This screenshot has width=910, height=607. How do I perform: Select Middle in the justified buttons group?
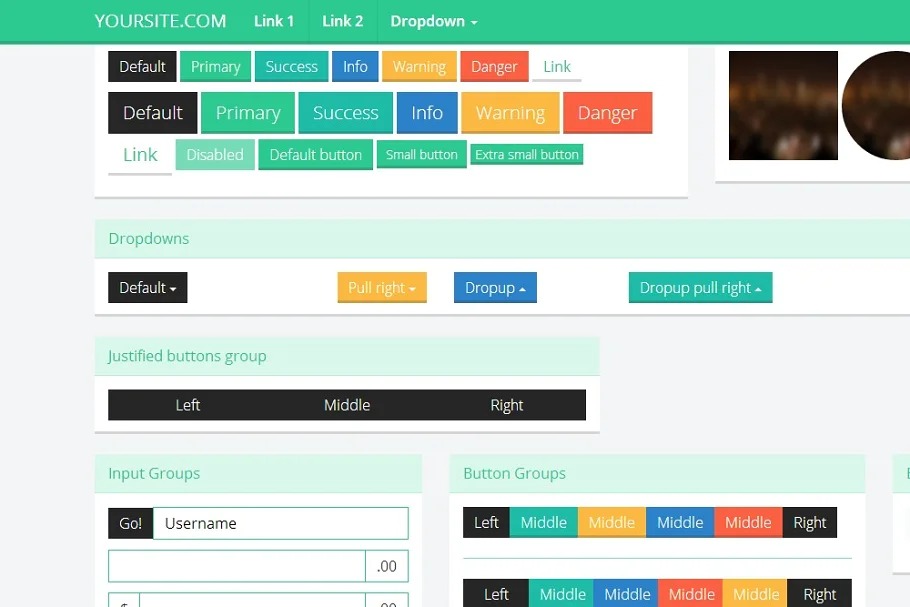(347, 405)
